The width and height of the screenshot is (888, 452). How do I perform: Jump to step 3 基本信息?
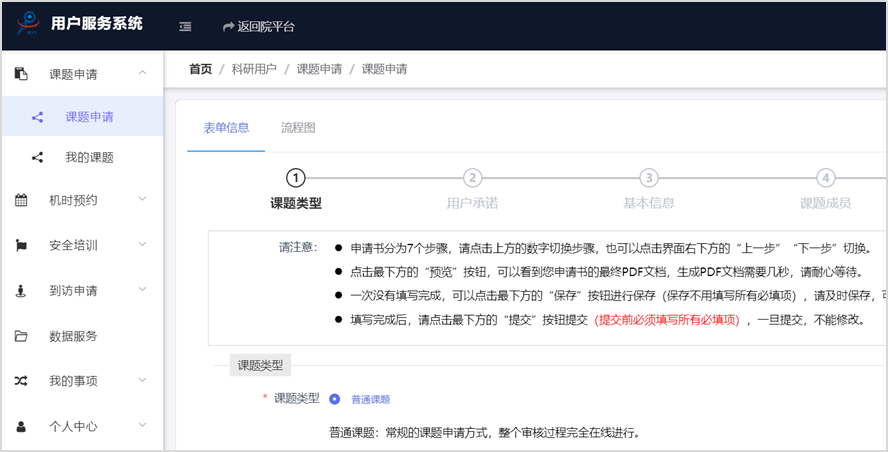648,178
